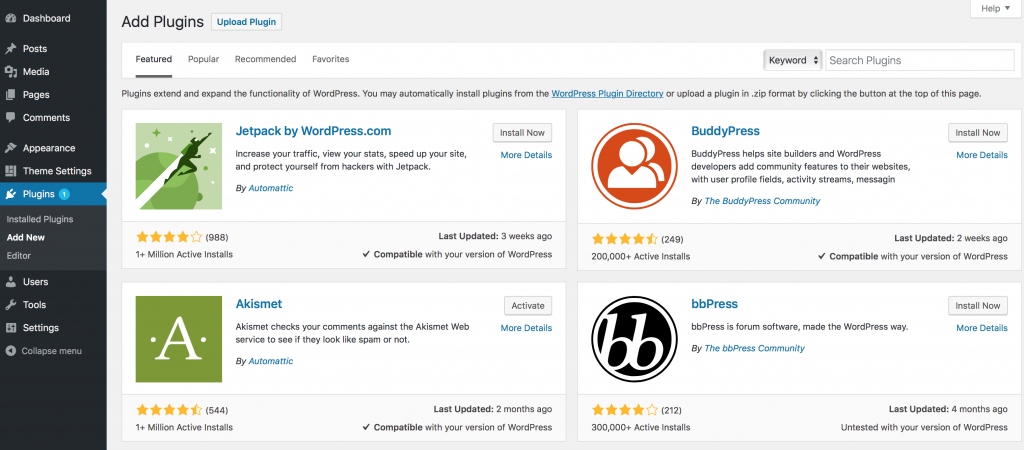Click the Collapse menu arrow icon
The image size is (1024, 450).
(10, 351)
